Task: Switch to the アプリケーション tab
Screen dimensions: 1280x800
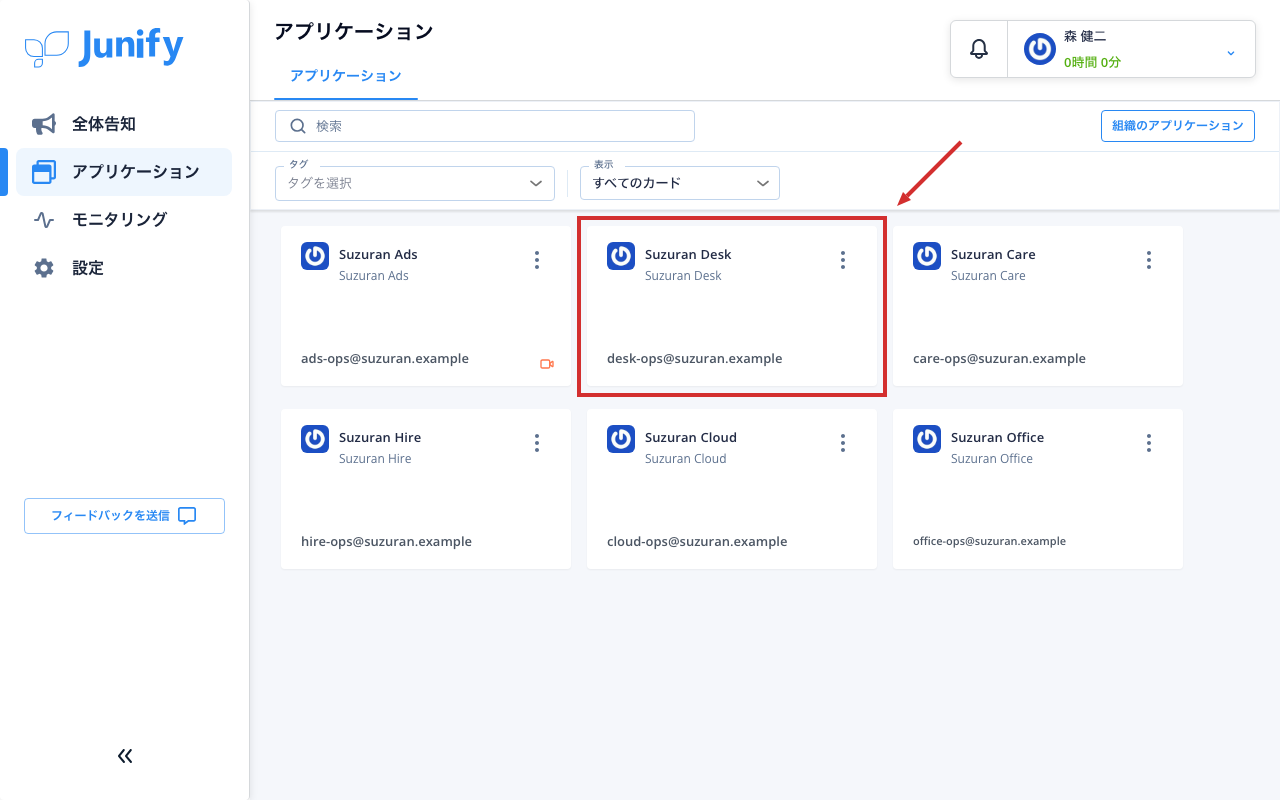Action: (x=346, y=76)
